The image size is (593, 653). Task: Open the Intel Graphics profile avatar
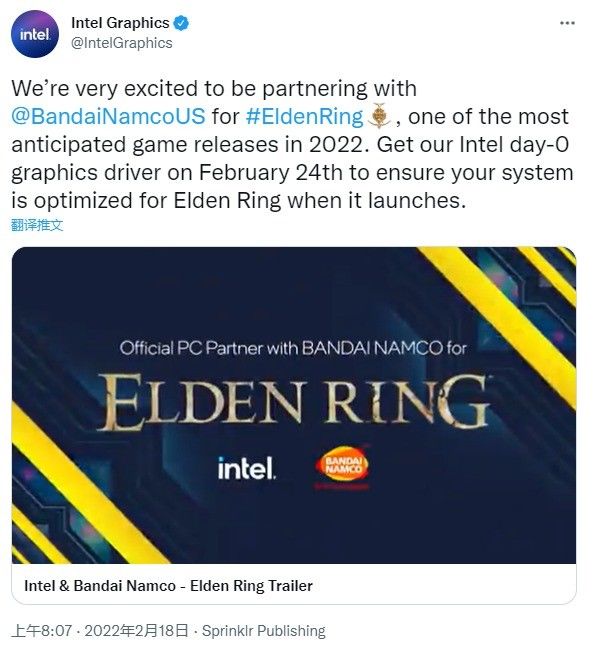tap(35, 34)
